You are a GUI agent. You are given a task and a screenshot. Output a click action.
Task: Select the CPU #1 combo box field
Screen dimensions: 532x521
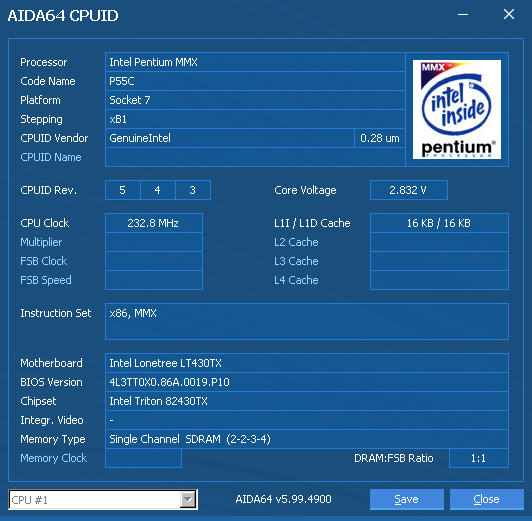point(103,499)
